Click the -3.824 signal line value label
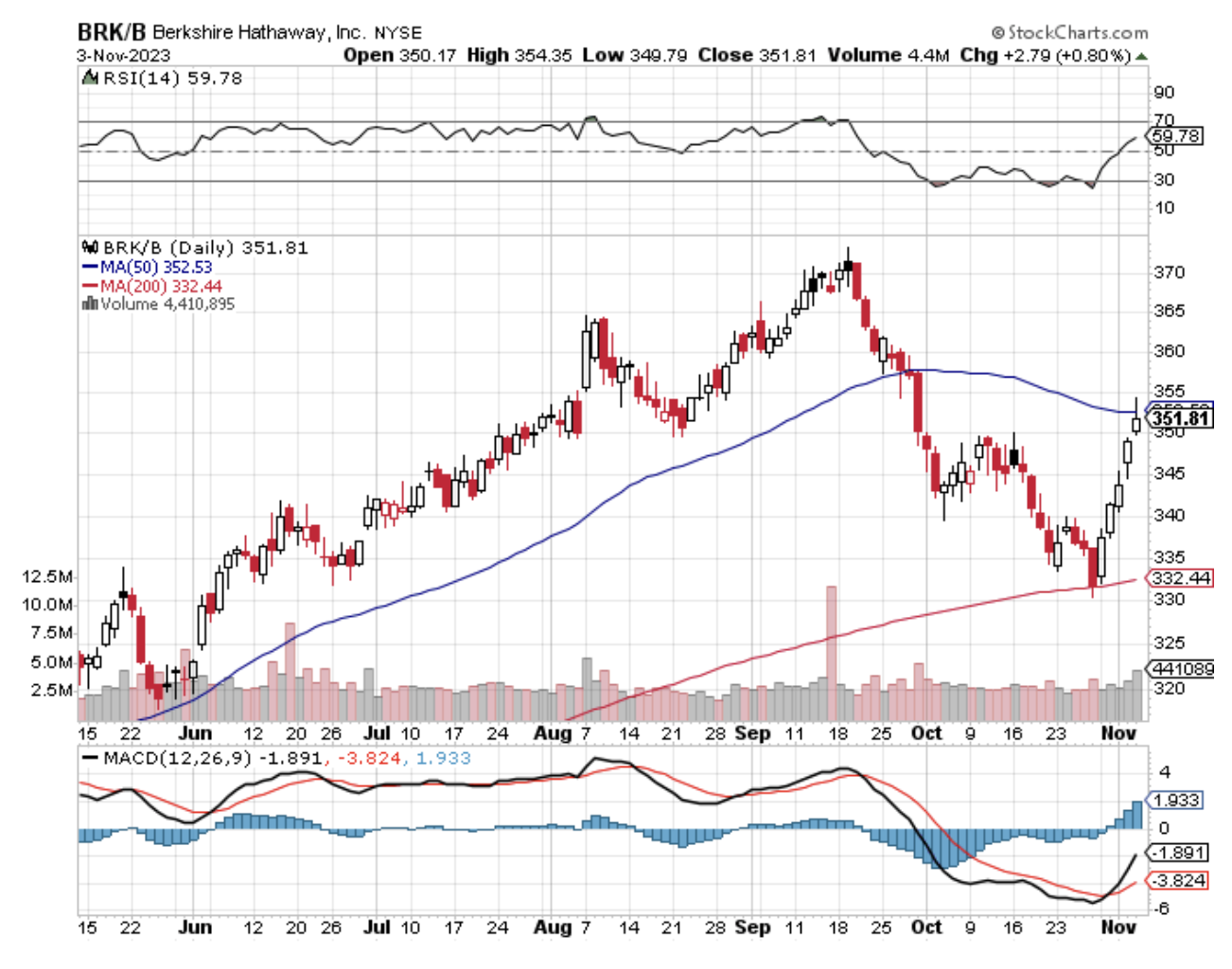The height and width of the screenshot is (969, 1232). pyautogui.click(x=1179, y=881)
